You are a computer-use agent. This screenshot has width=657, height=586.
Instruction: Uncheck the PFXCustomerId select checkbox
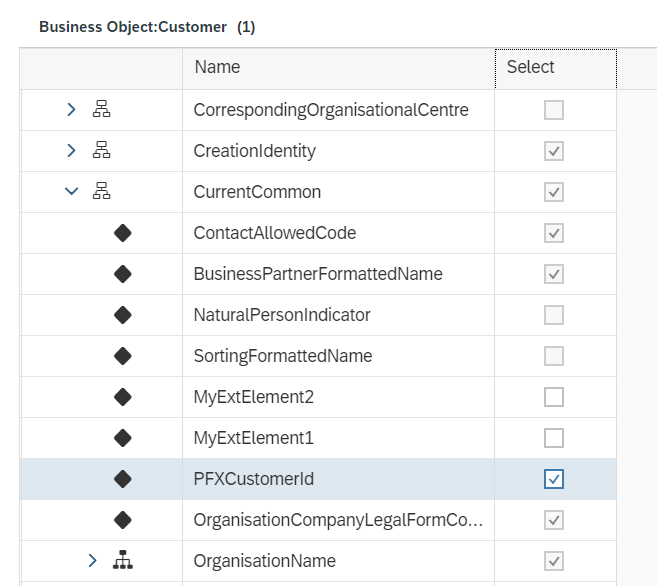[554, 479]
